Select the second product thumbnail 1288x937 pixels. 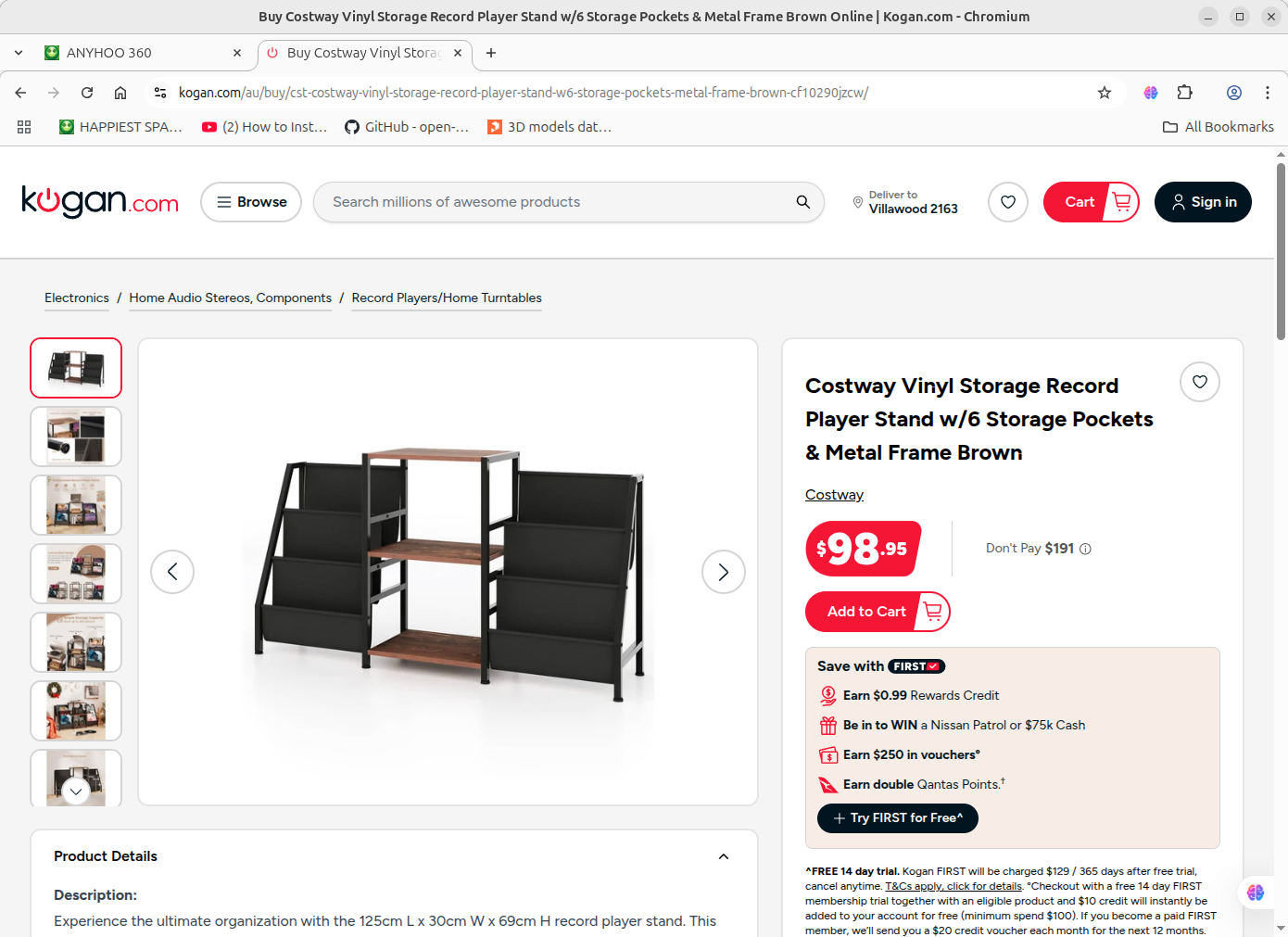pos(76,437)
